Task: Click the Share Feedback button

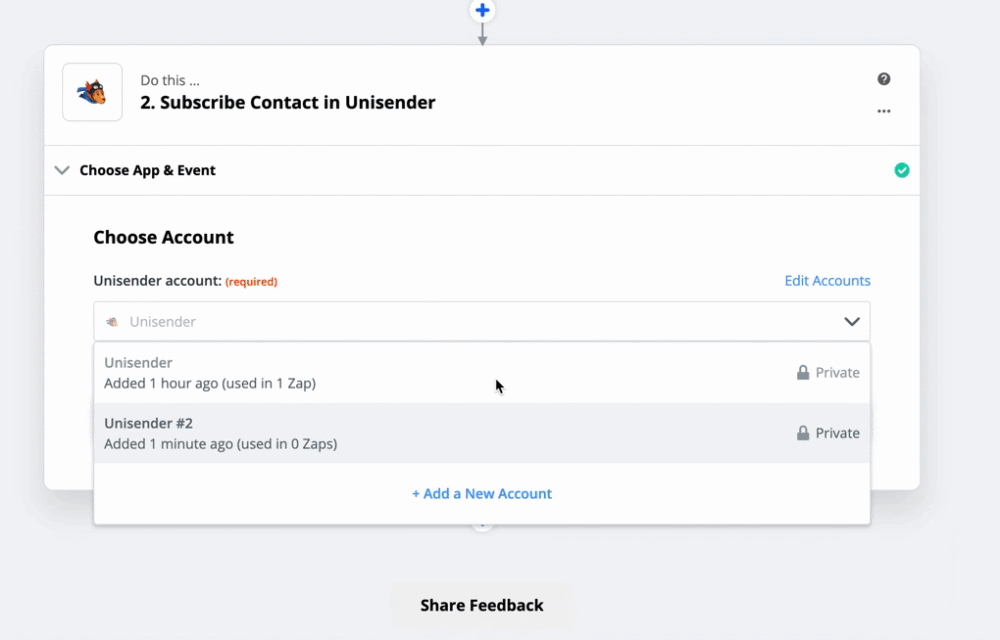Action: coord(482,605)
